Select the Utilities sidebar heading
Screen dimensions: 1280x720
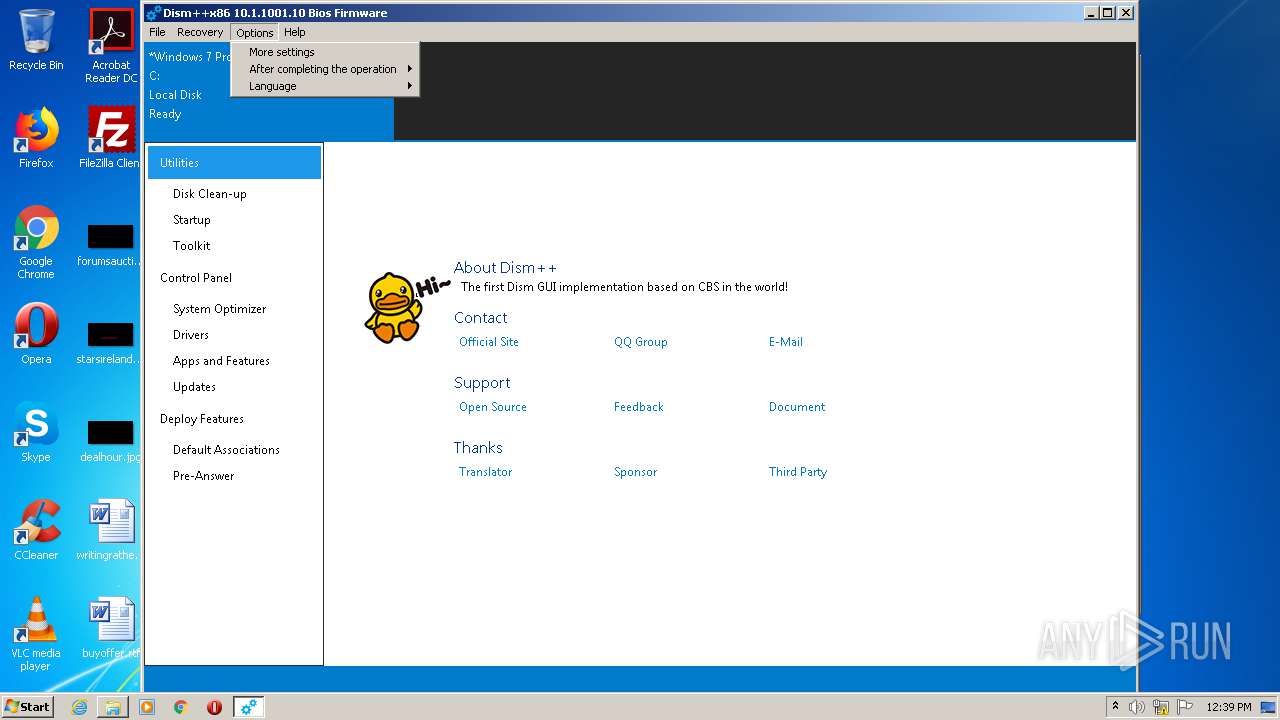click(234, 162)
